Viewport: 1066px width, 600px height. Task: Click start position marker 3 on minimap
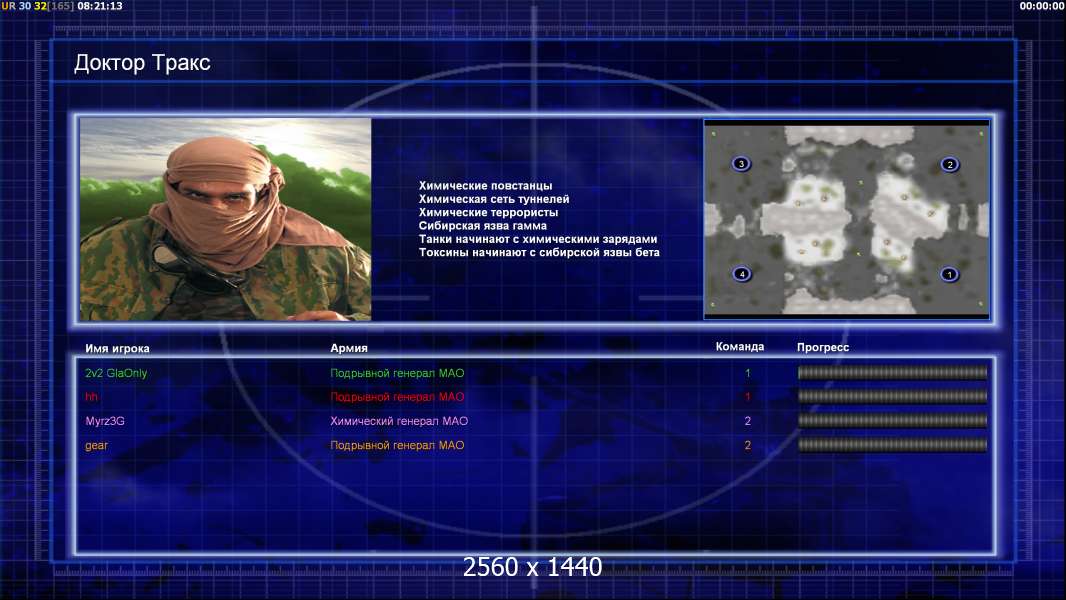(x=741, y=164)
